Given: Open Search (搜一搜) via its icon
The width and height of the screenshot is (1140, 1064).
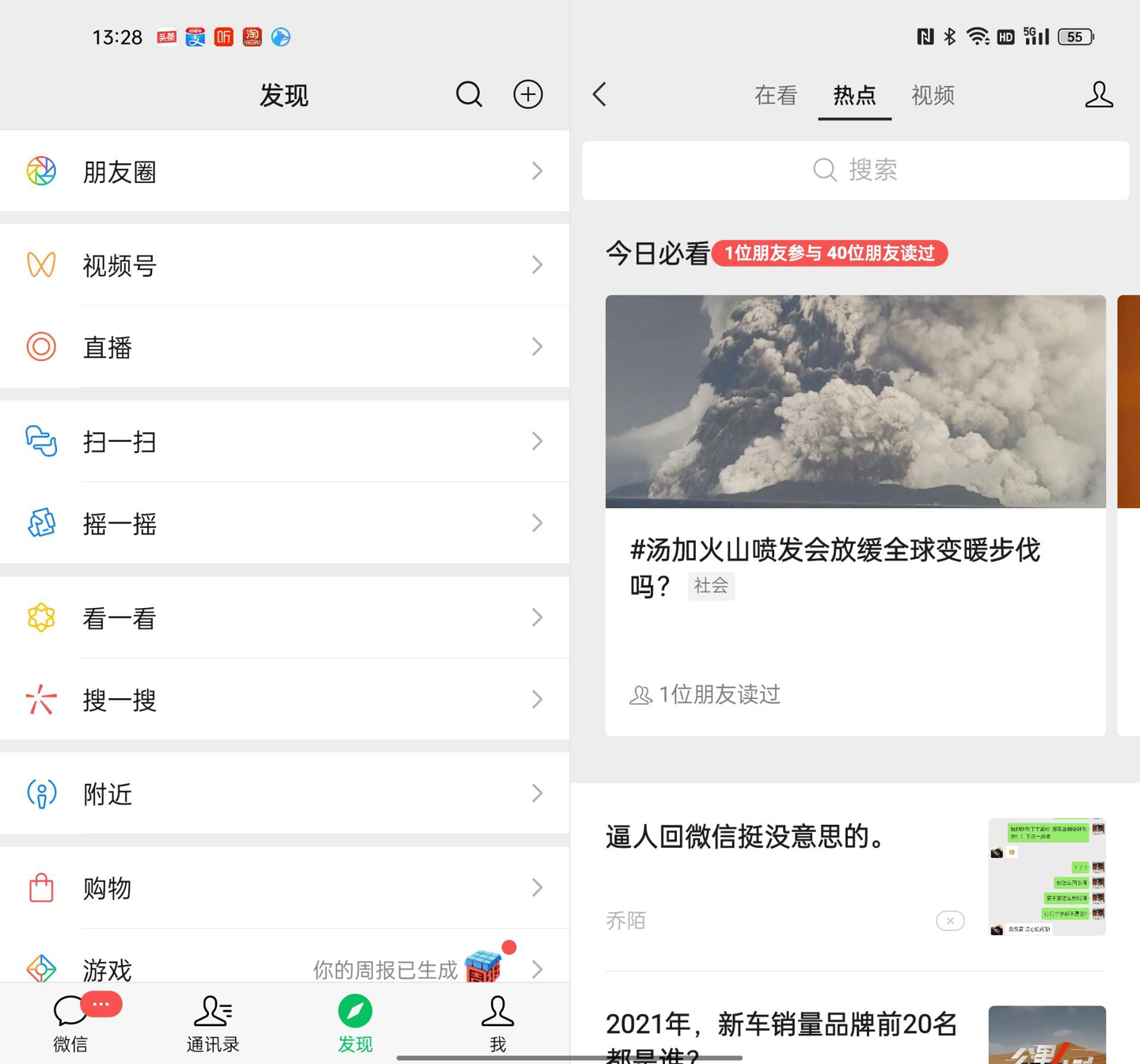Looking at the screenshot, I should [40, 699].
